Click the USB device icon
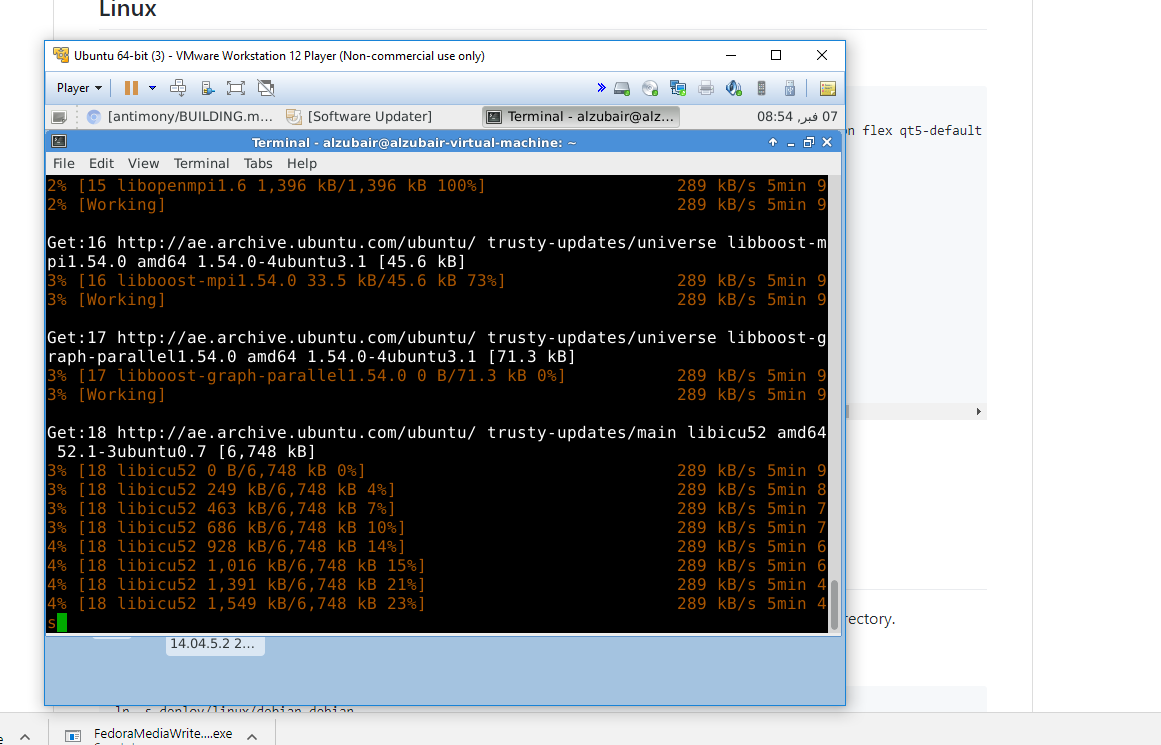The height and width of the screenshot is (745, 1161). 790,89
